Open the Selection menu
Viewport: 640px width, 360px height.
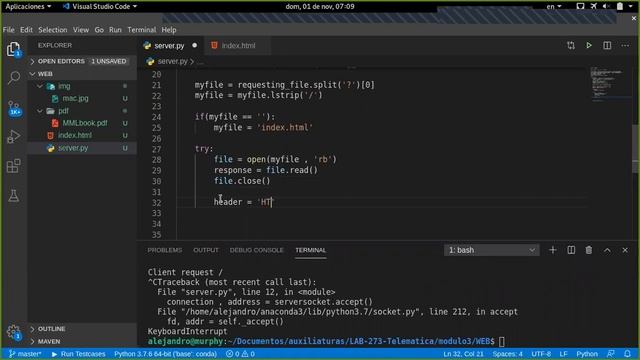53,30
